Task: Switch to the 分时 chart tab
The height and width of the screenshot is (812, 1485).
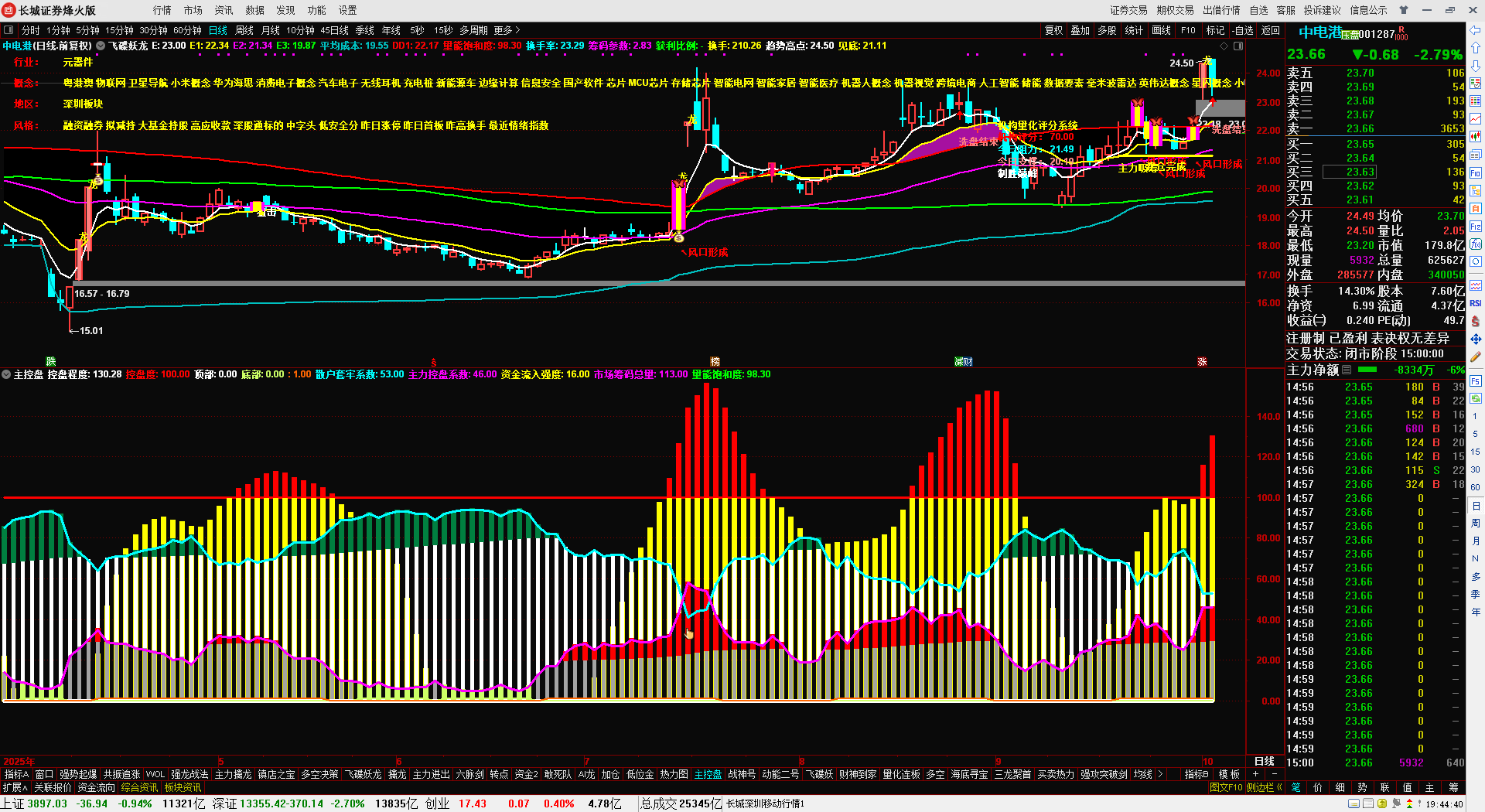Action: 30,30
